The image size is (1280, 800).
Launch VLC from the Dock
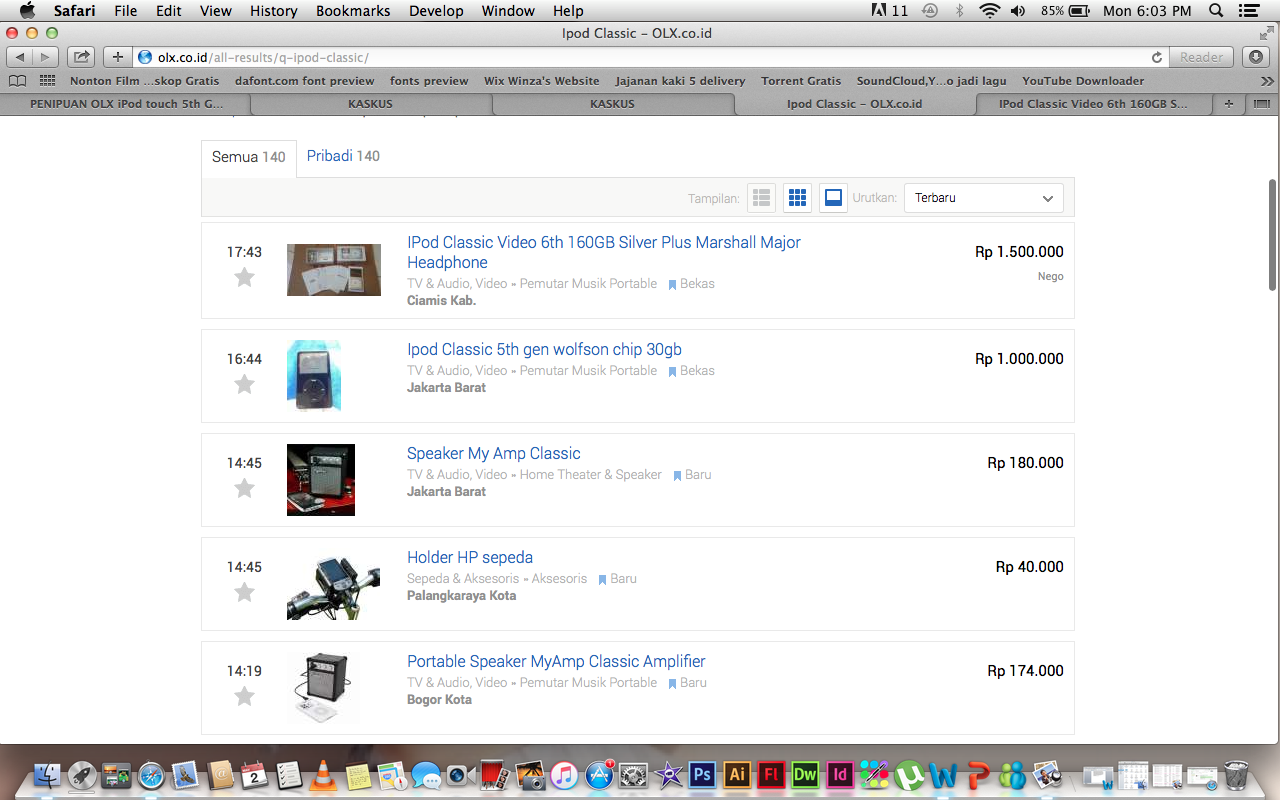tap(322, 774)
